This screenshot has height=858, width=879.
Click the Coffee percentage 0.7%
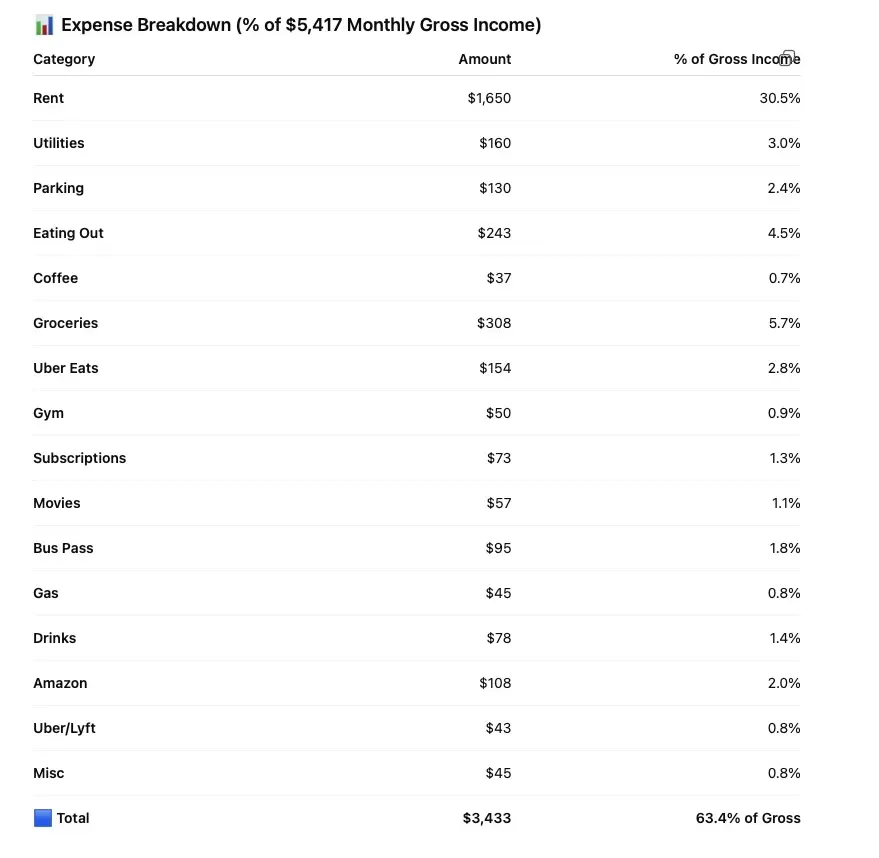(784, 278)
